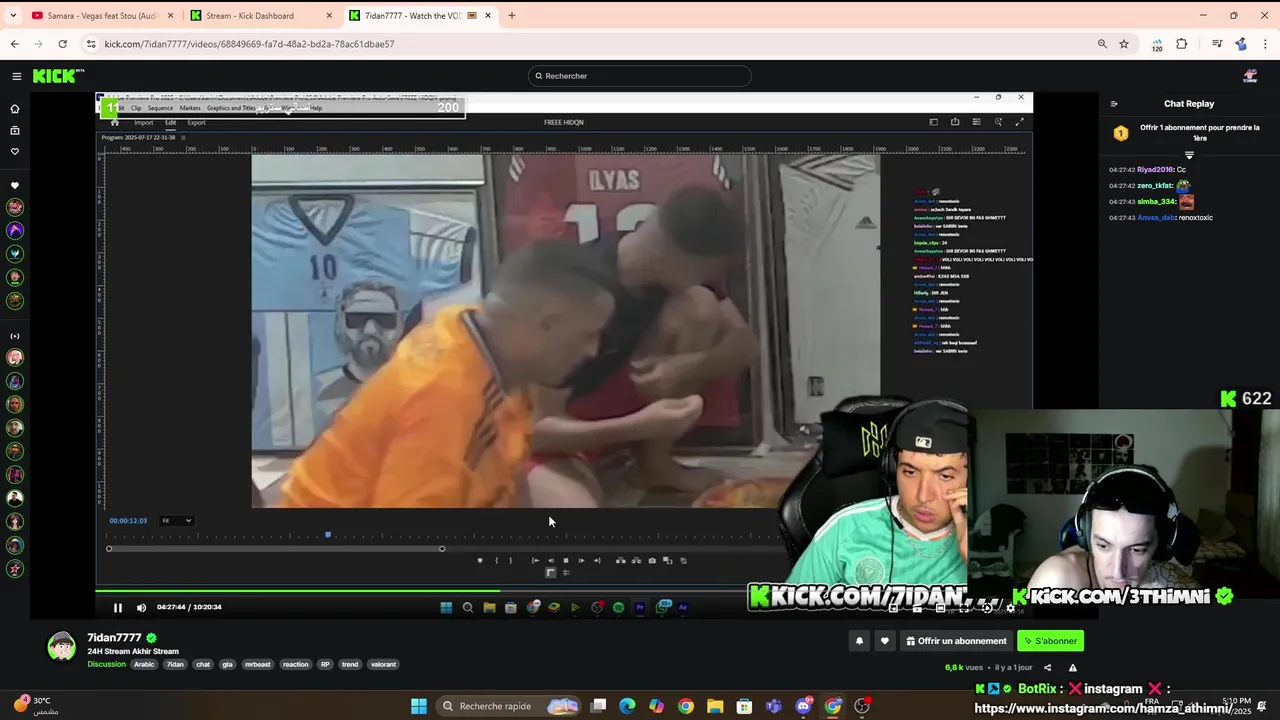Follow channel with the heart button
The height and width of the screenshot is (720, 1280).
tap(884, 641)
